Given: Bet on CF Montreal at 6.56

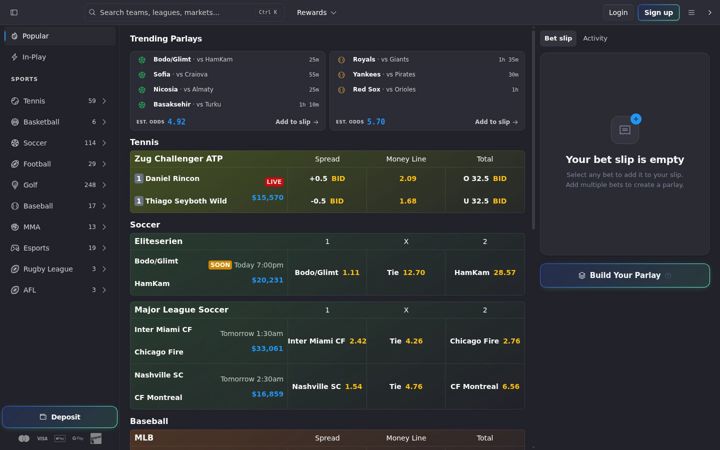Looking at the screenshot, I should click(485, 387).
